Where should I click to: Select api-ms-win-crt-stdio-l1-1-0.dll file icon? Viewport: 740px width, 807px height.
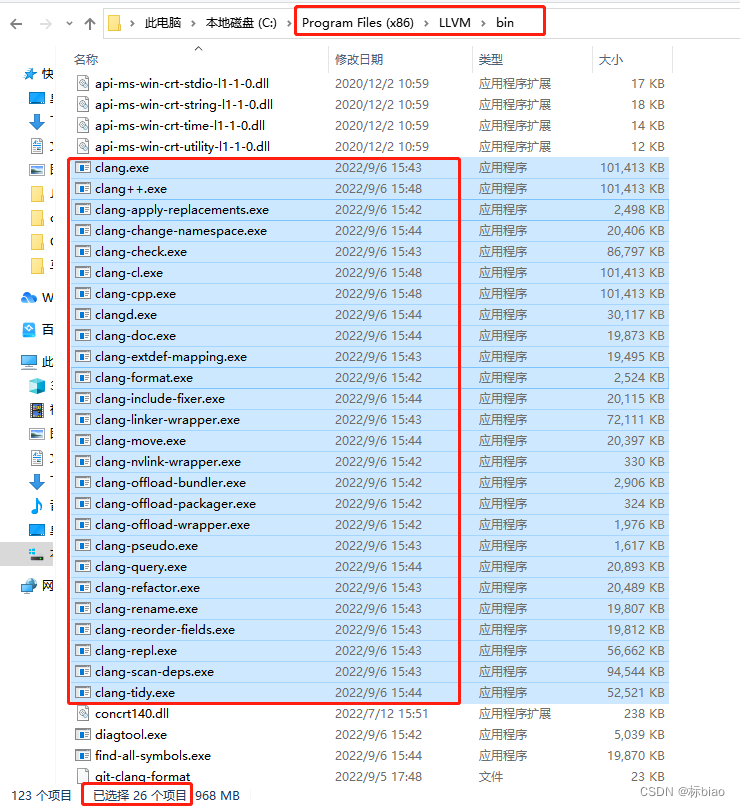tap(83, 83)
